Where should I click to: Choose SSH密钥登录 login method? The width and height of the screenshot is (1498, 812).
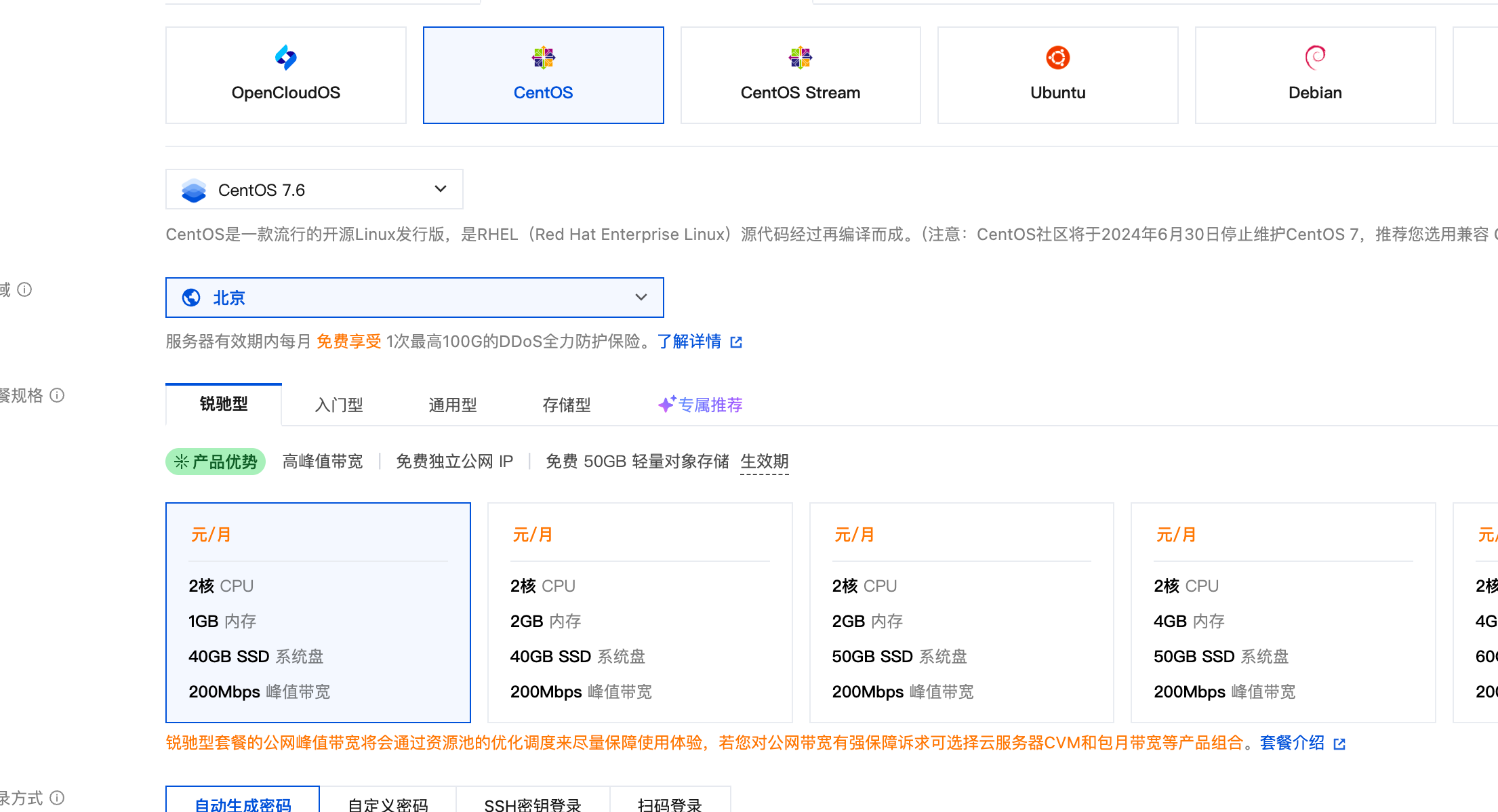533,800
